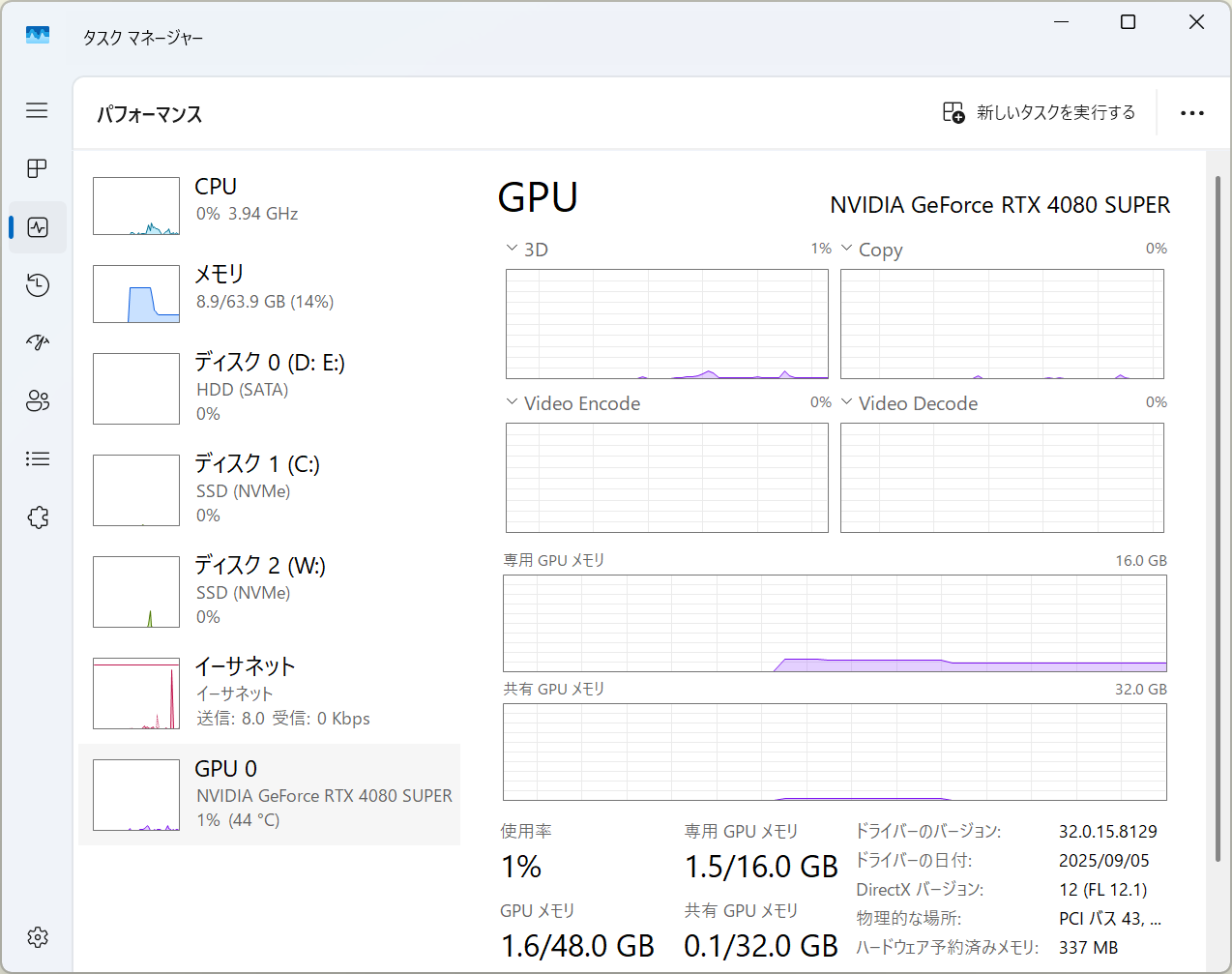Open the Copy engine selector dropdown

click(x=871, y=250)
